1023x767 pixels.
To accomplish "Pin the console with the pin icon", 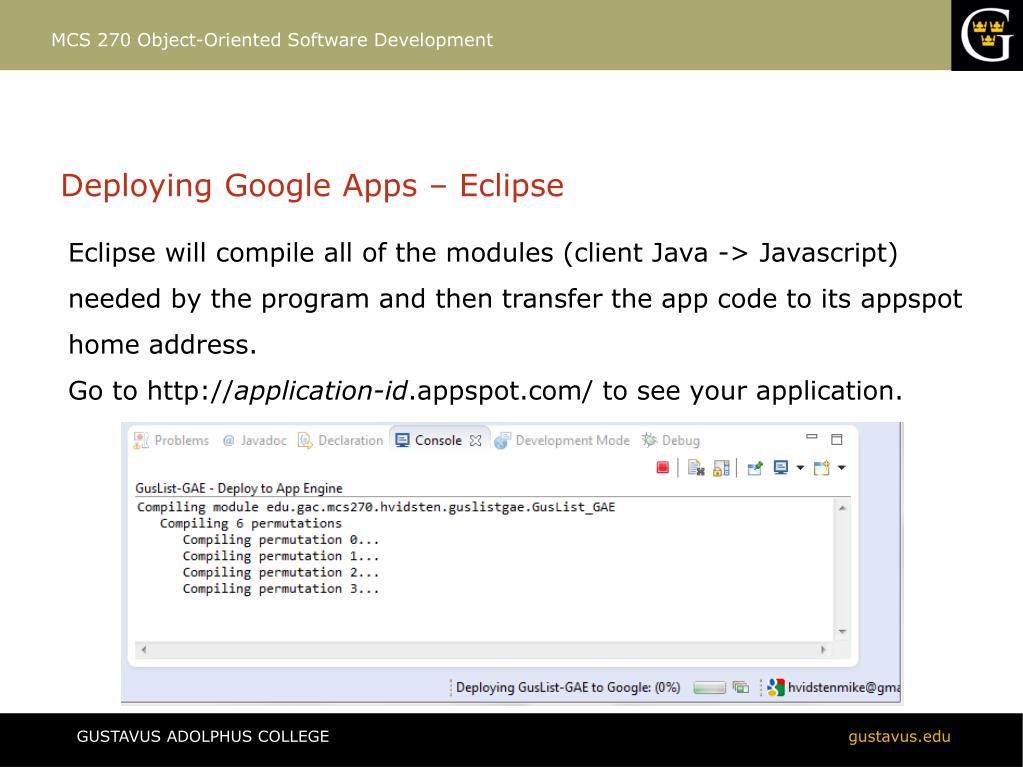I will pyautogui.click(x=755, y=468).
